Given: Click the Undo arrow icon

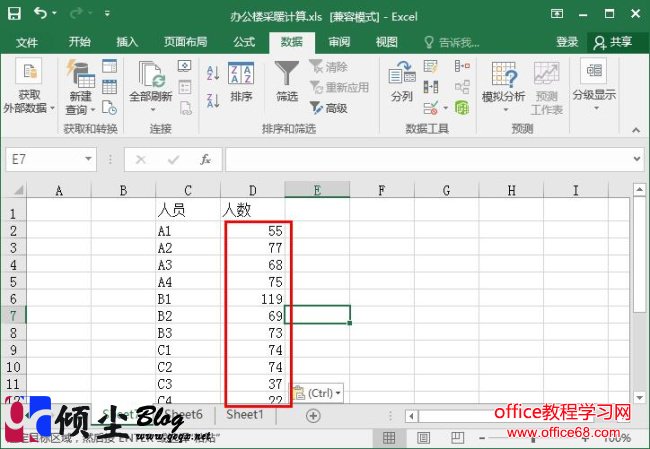Looking at the screenshot, I should [40, 13].
